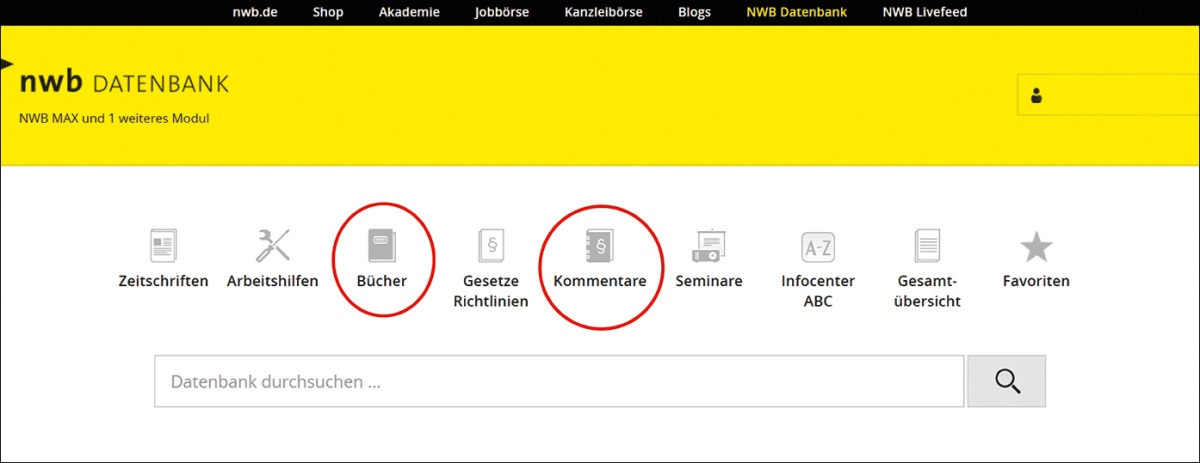Open the Kommentare binder icon
1200x463 pixels.
[x=599, y=246]
